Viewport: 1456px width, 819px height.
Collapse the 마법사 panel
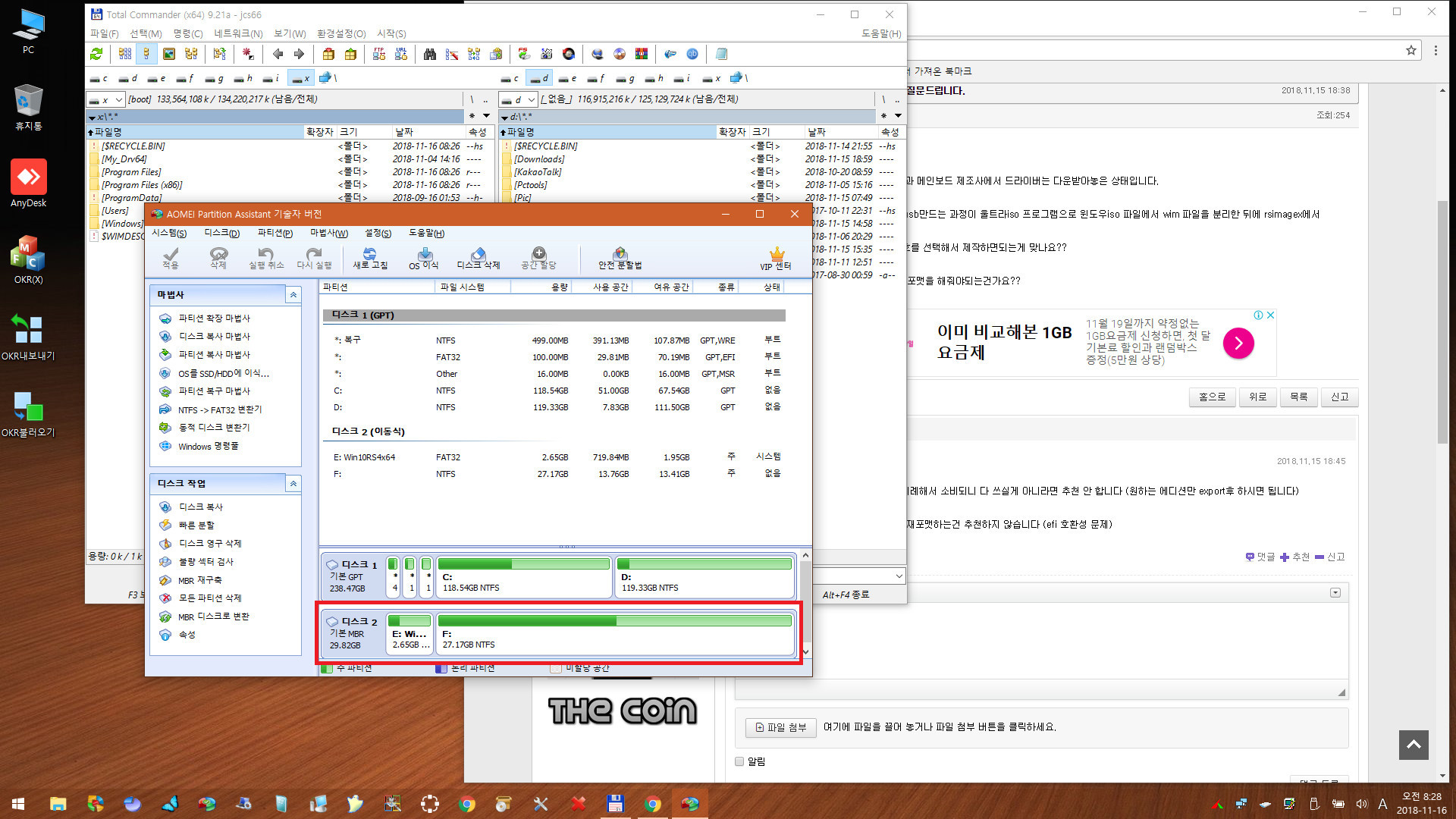293,294
